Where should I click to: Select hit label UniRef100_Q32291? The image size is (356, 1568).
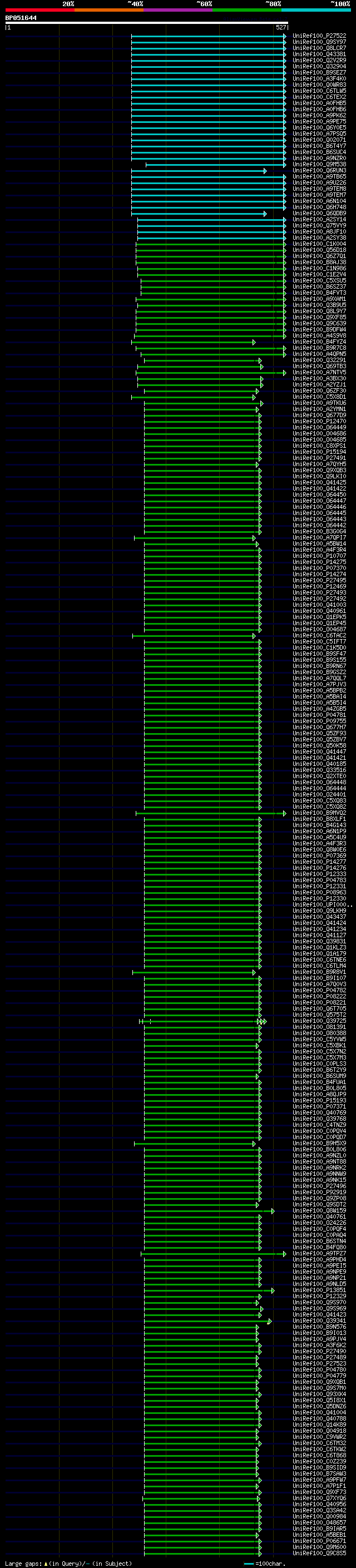(319, 360)
